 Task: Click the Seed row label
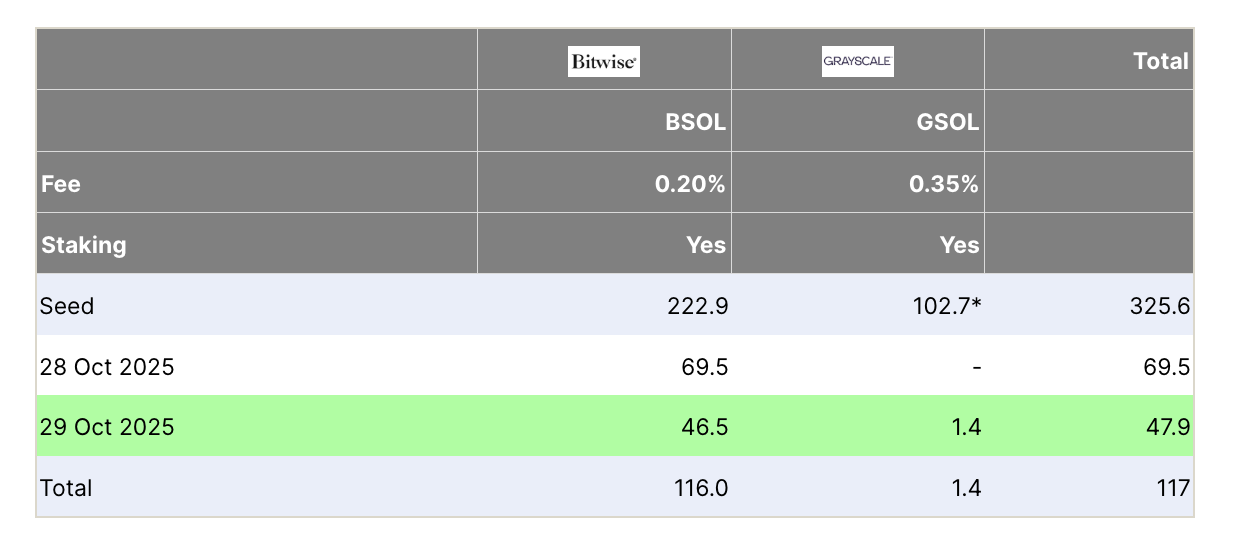pyautogui.click(x=67, y=306)
